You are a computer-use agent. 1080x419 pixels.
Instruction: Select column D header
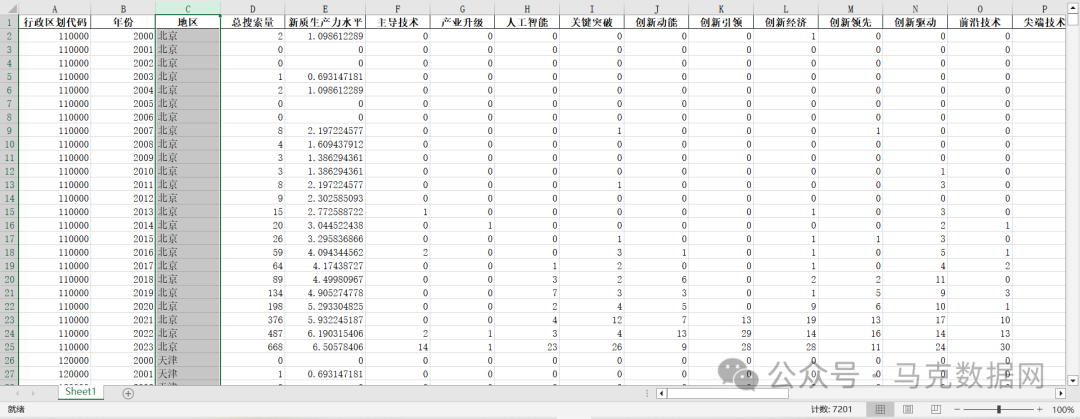[x=253, y=8]
